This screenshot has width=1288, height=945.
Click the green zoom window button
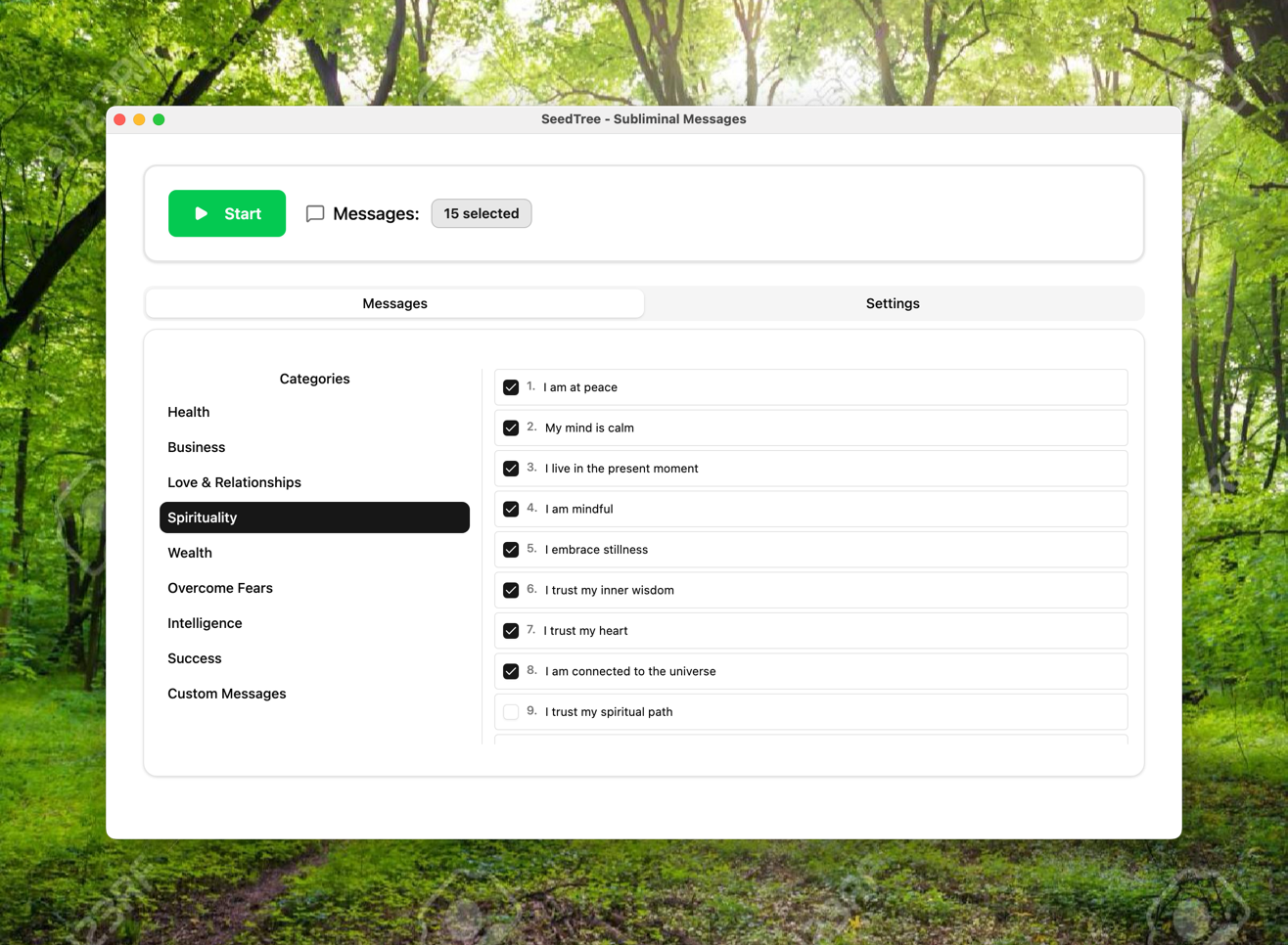[159, 119]
